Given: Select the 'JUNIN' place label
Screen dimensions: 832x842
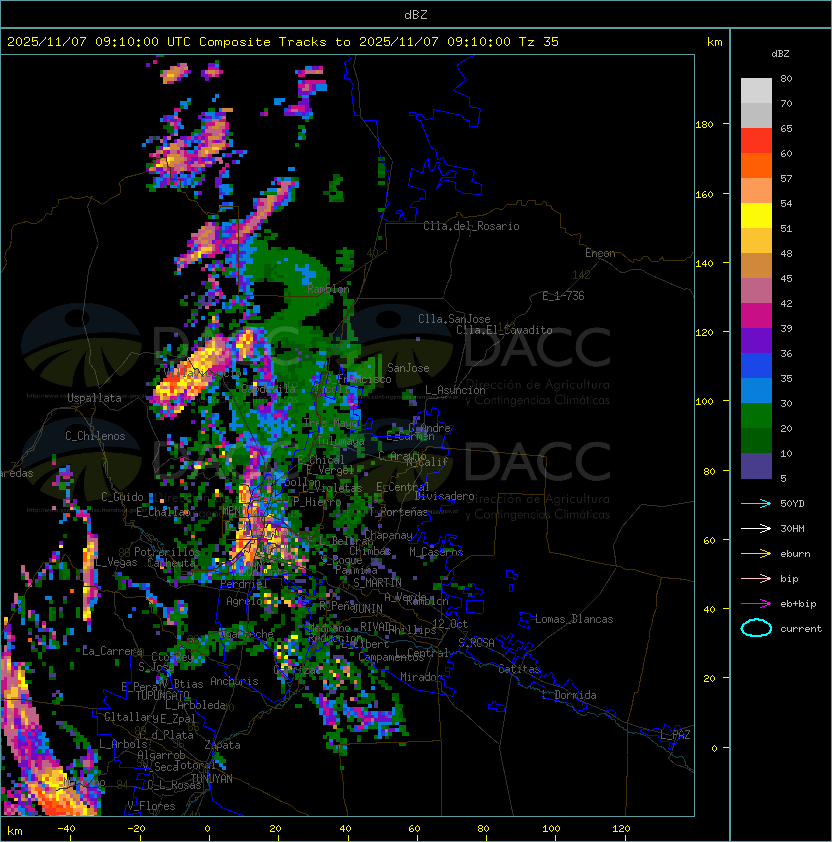Looking at the screenshot, I should (368, 608).
